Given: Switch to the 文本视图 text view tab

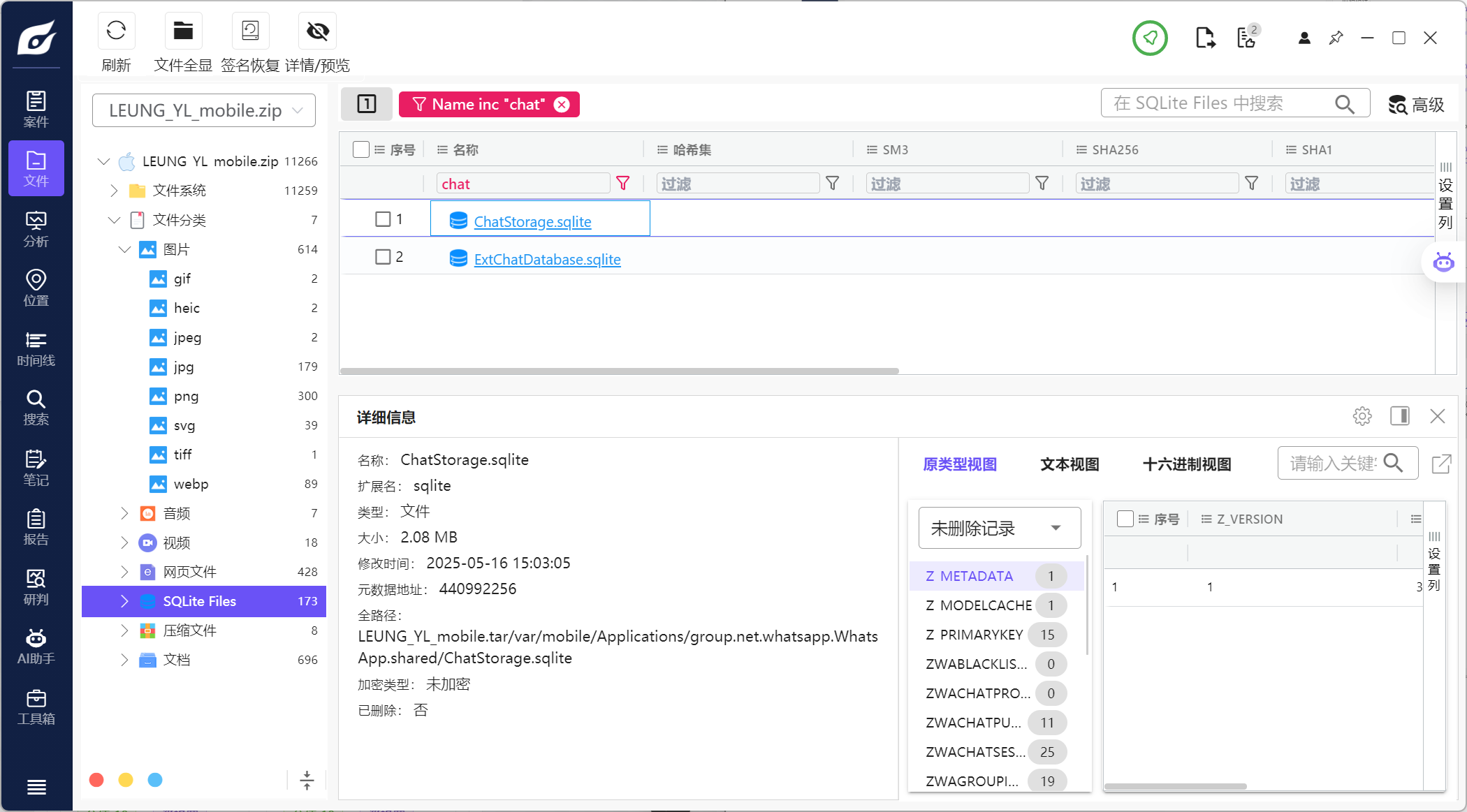Looking at the screenshot, I should click(1070, 464).
